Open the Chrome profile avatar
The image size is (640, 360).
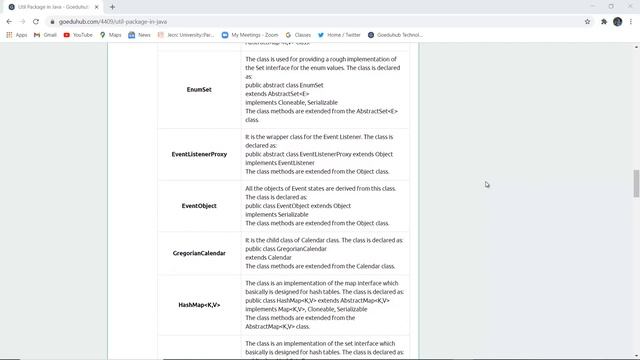pos(618,22)
